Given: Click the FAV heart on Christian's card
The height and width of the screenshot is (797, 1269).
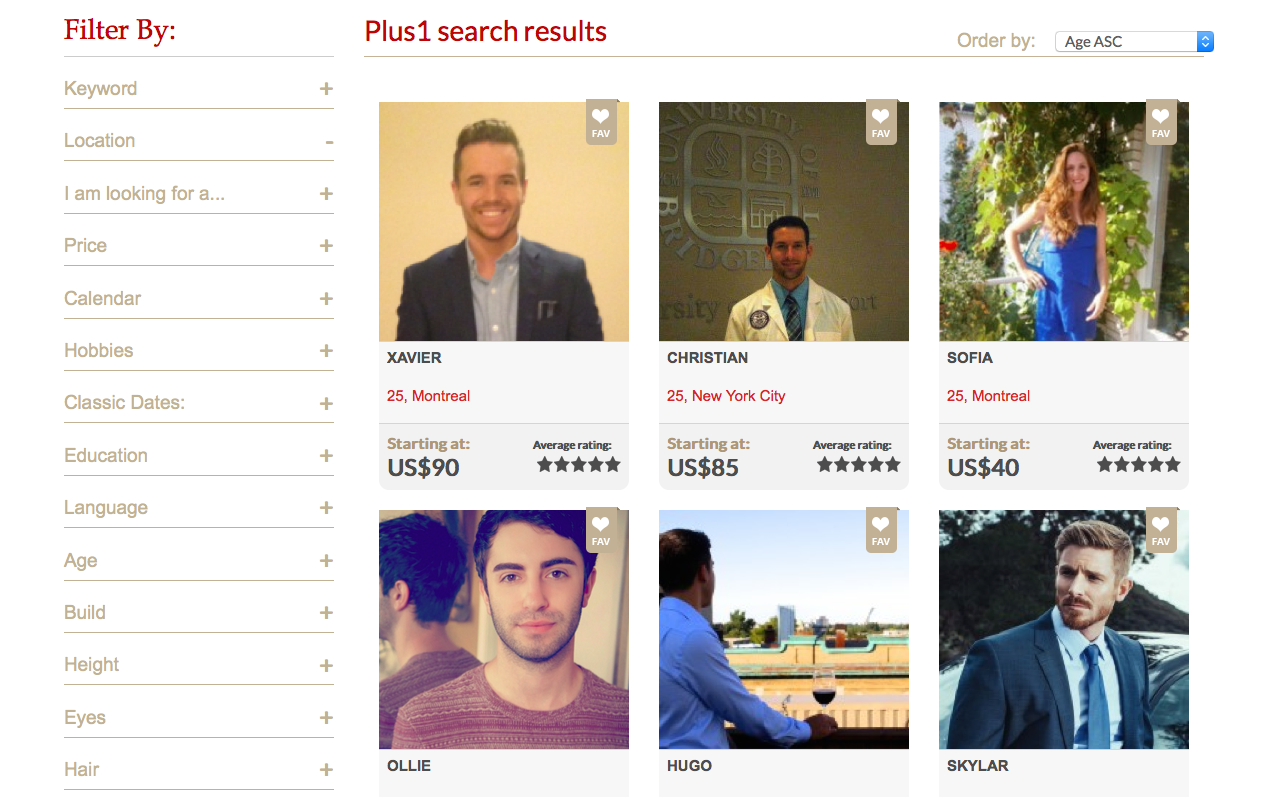Looking at the screenshot, I should (x=881, y=122).
